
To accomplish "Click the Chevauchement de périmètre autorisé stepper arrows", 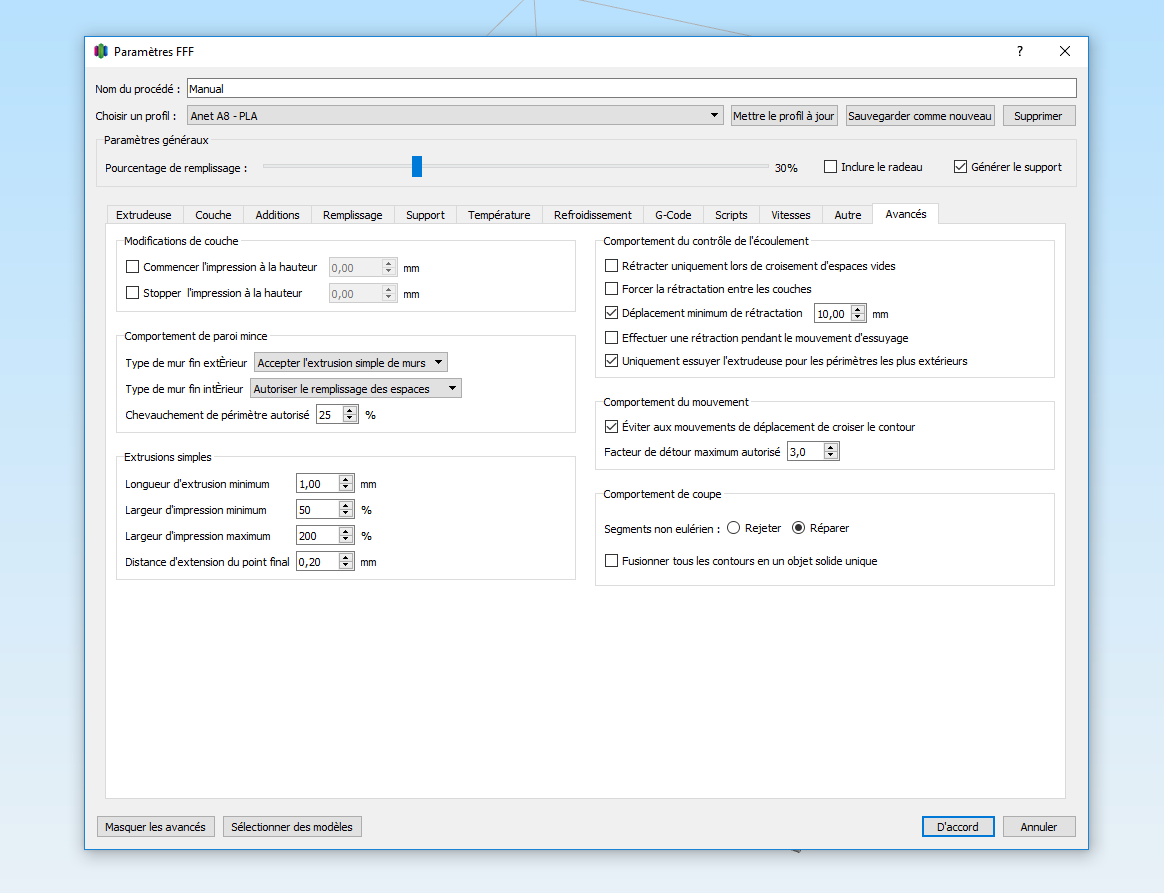I will [350, 414].
